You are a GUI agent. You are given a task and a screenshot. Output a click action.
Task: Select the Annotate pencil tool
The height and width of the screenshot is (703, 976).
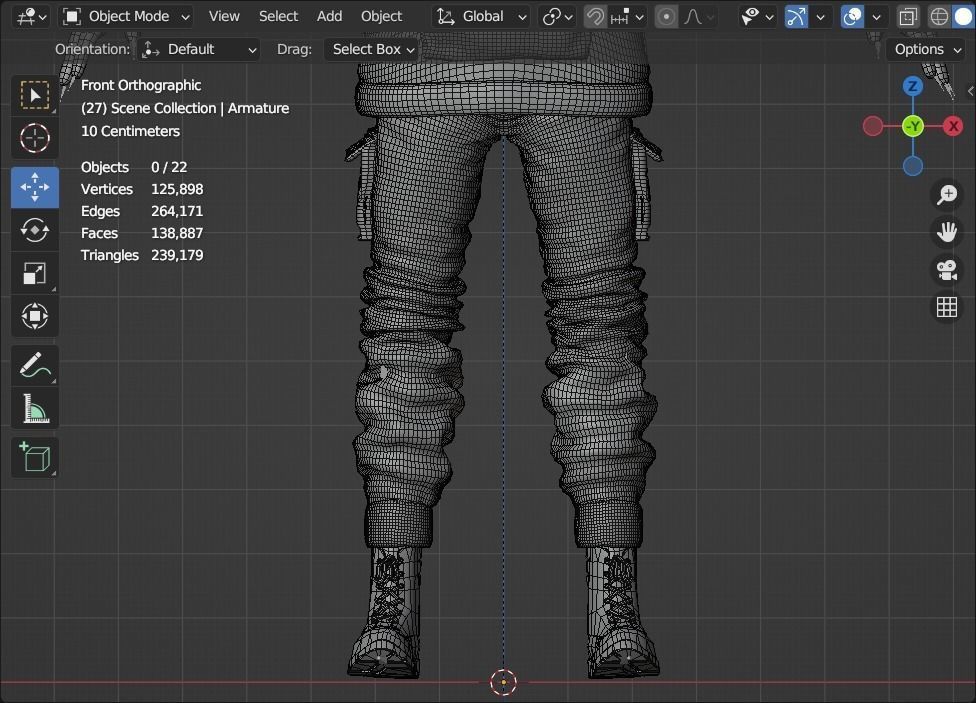point(35,365)
